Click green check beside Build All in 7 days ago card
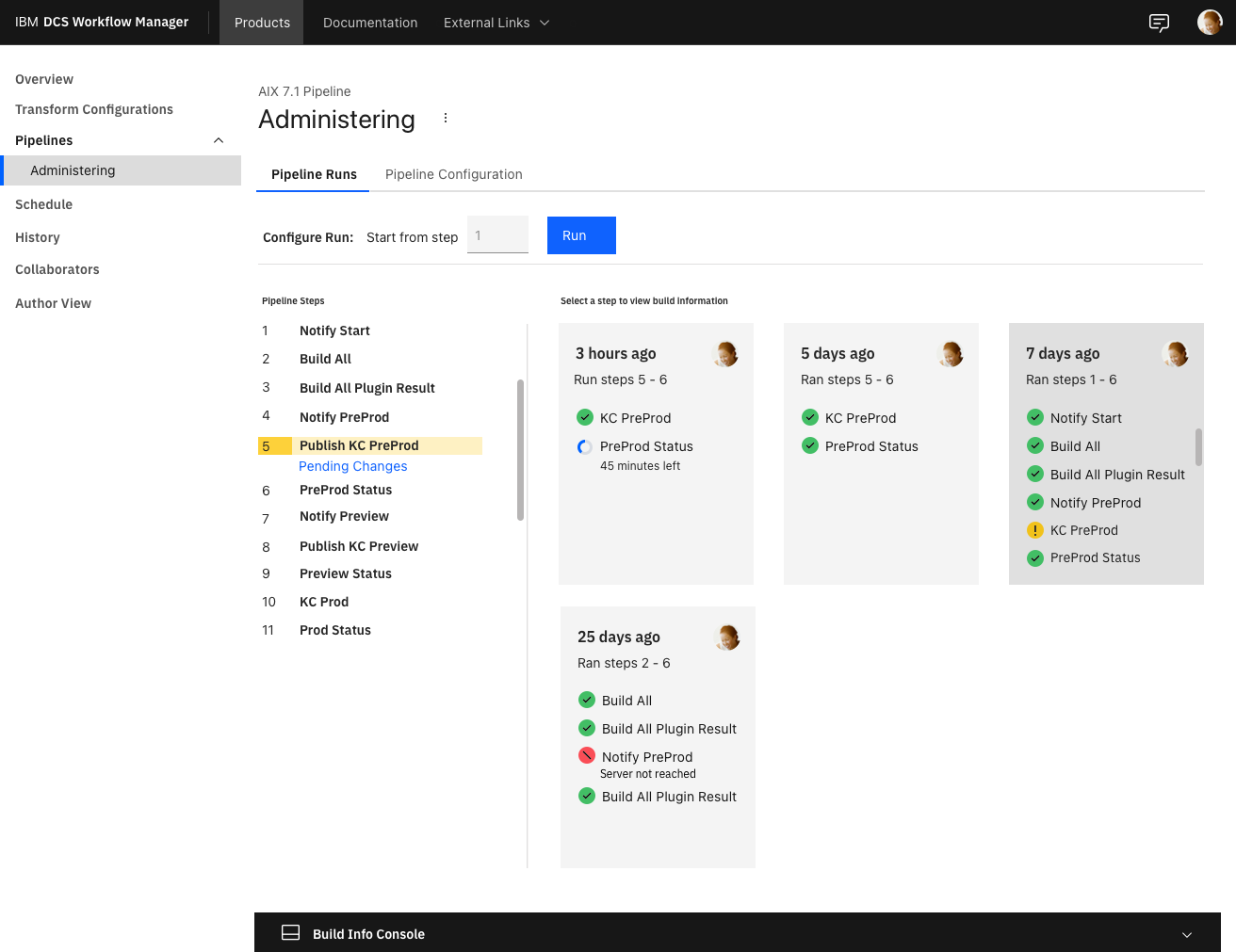 pos(1035,445)
